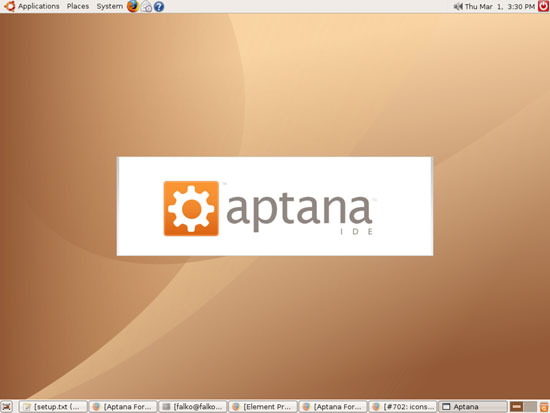Switch to the [setup.txt taskbar window

(53, 407)
